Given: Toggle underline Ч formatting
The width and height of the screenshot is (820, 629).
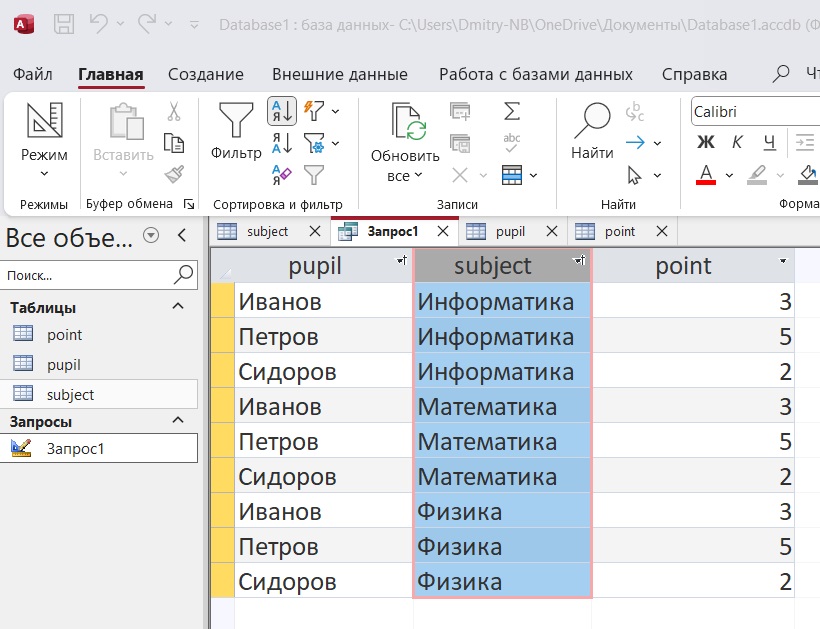Looking at the screenshot, I should point(769,142).
